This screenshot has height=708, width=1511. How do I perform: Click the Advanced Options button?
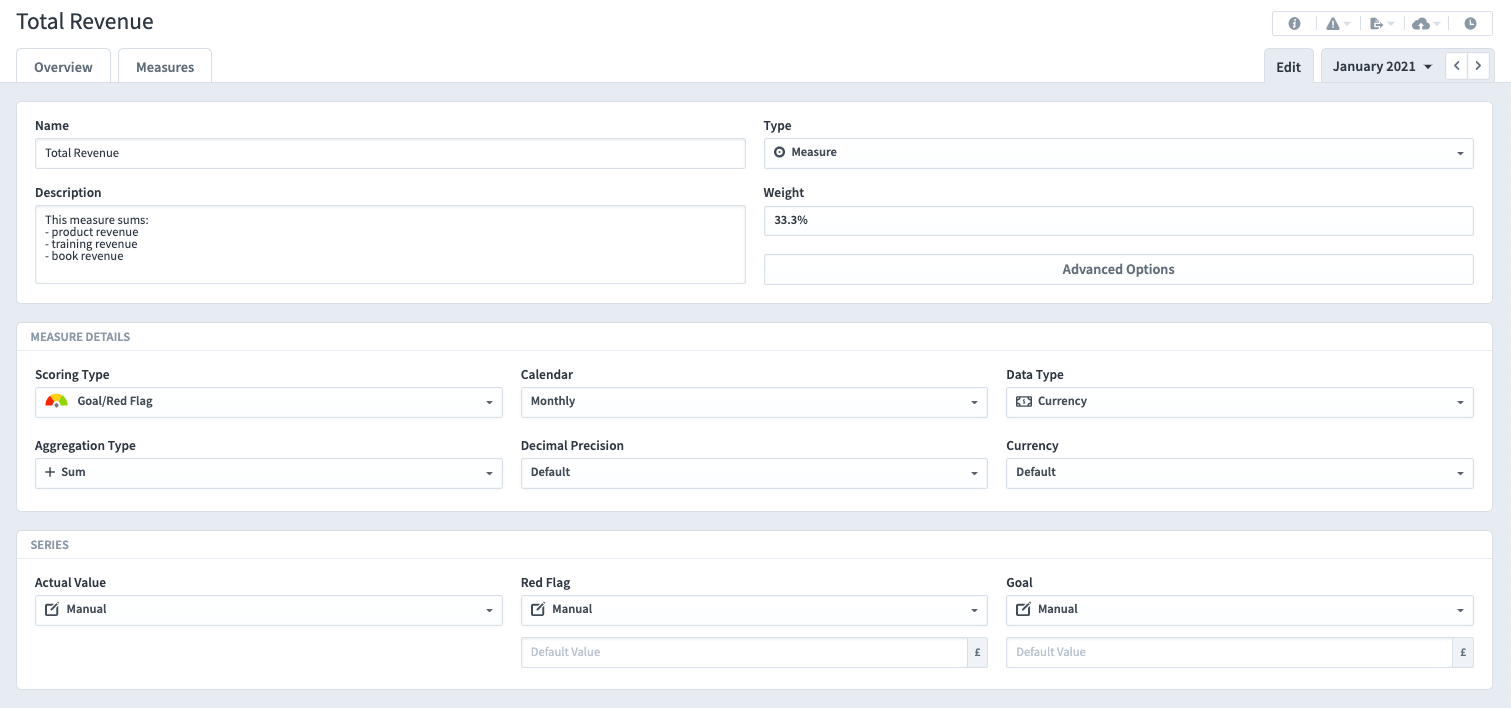point(1118,270)
